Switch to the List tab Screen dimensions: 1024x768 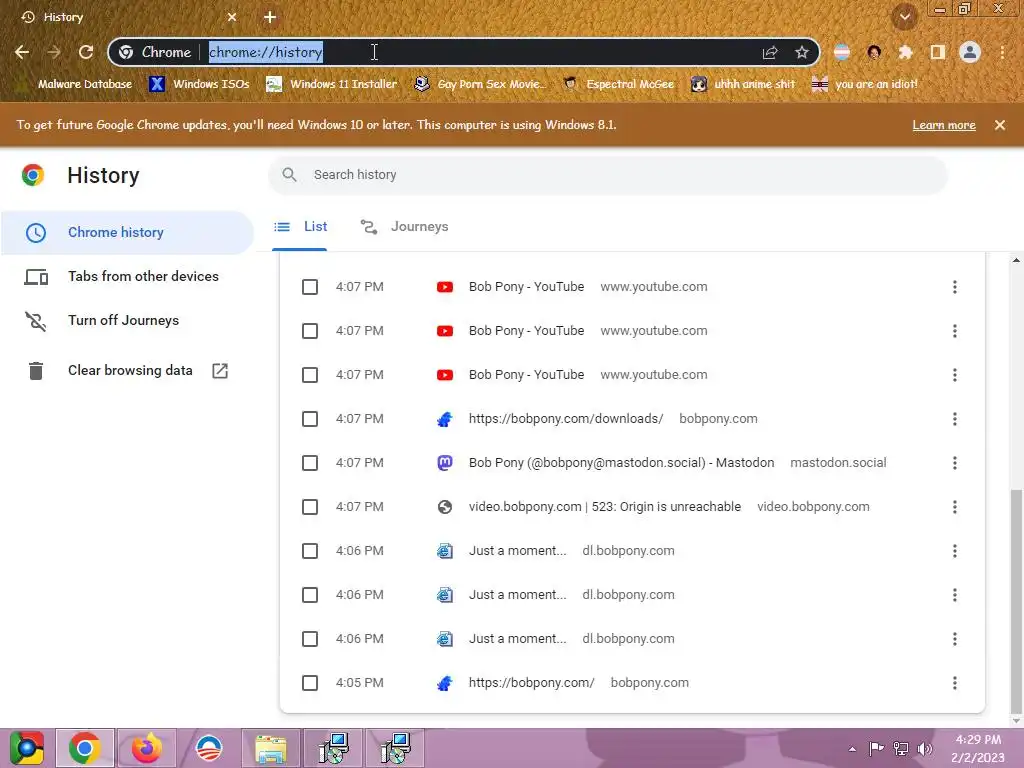pyautogui.click(x=300, y=227)
